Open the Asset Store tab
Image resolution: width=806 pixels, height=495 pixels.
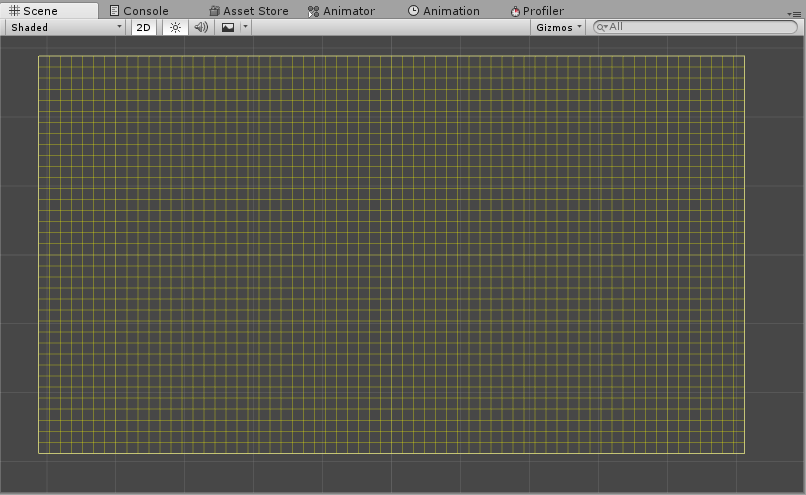coord(249,11)
